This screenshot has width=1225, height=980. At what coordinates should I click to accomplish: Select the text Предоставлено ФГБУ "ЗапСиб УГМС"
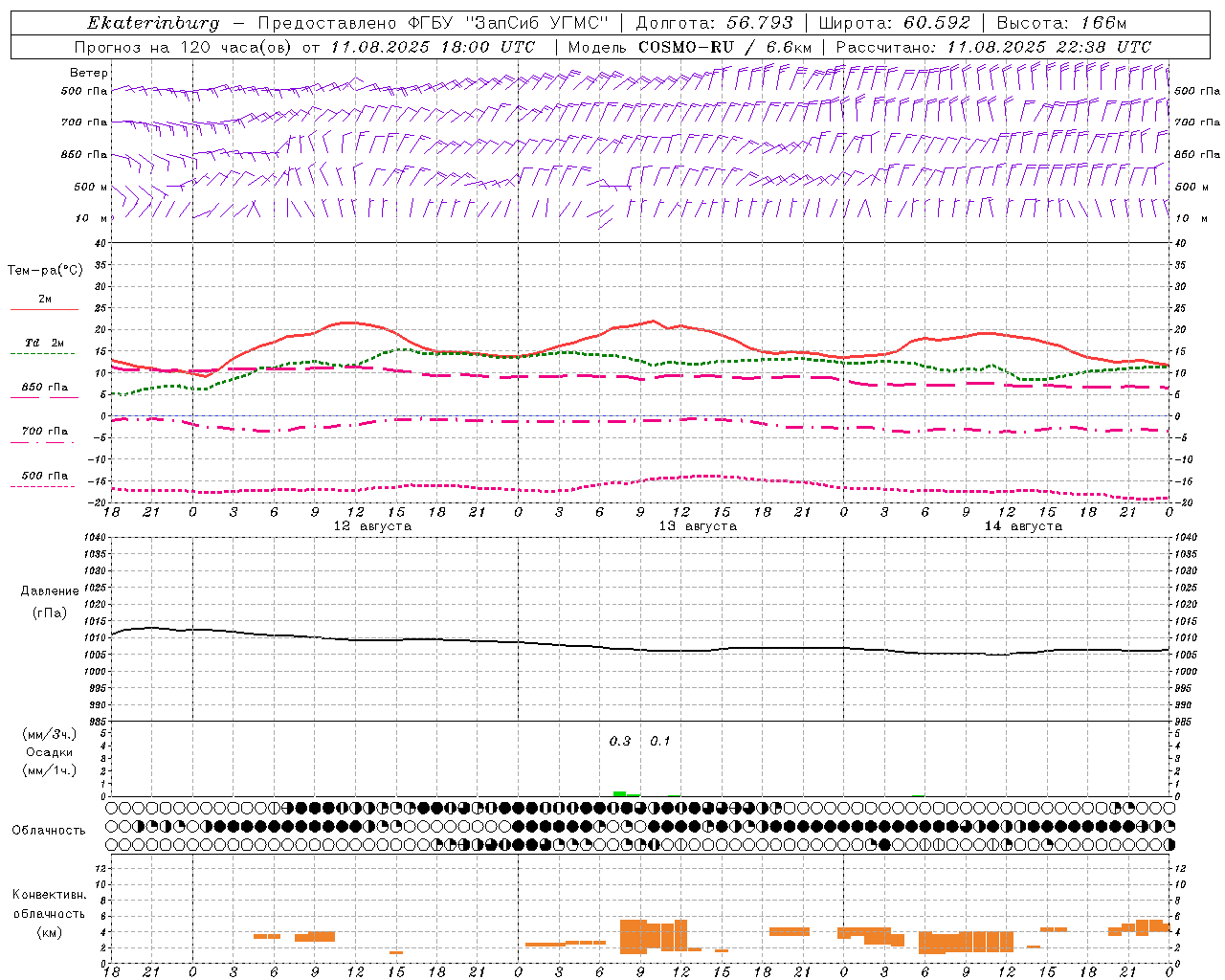click(x=434, y=23)
